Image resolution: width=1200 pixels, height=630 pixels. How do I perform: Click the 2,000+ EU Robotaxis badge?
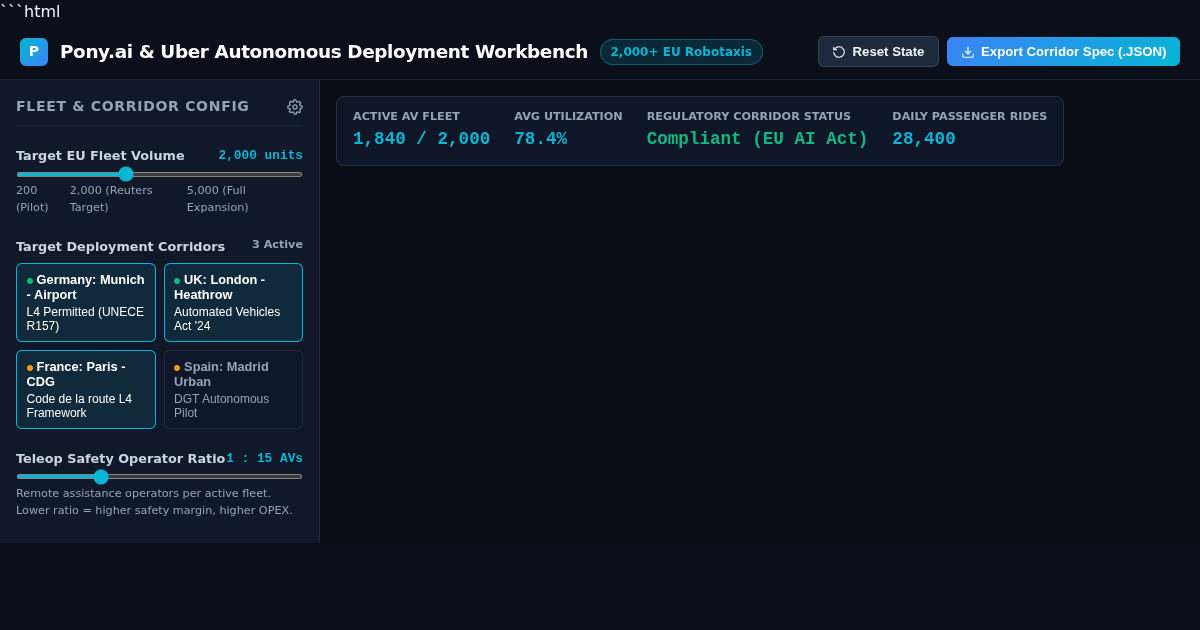681,52
